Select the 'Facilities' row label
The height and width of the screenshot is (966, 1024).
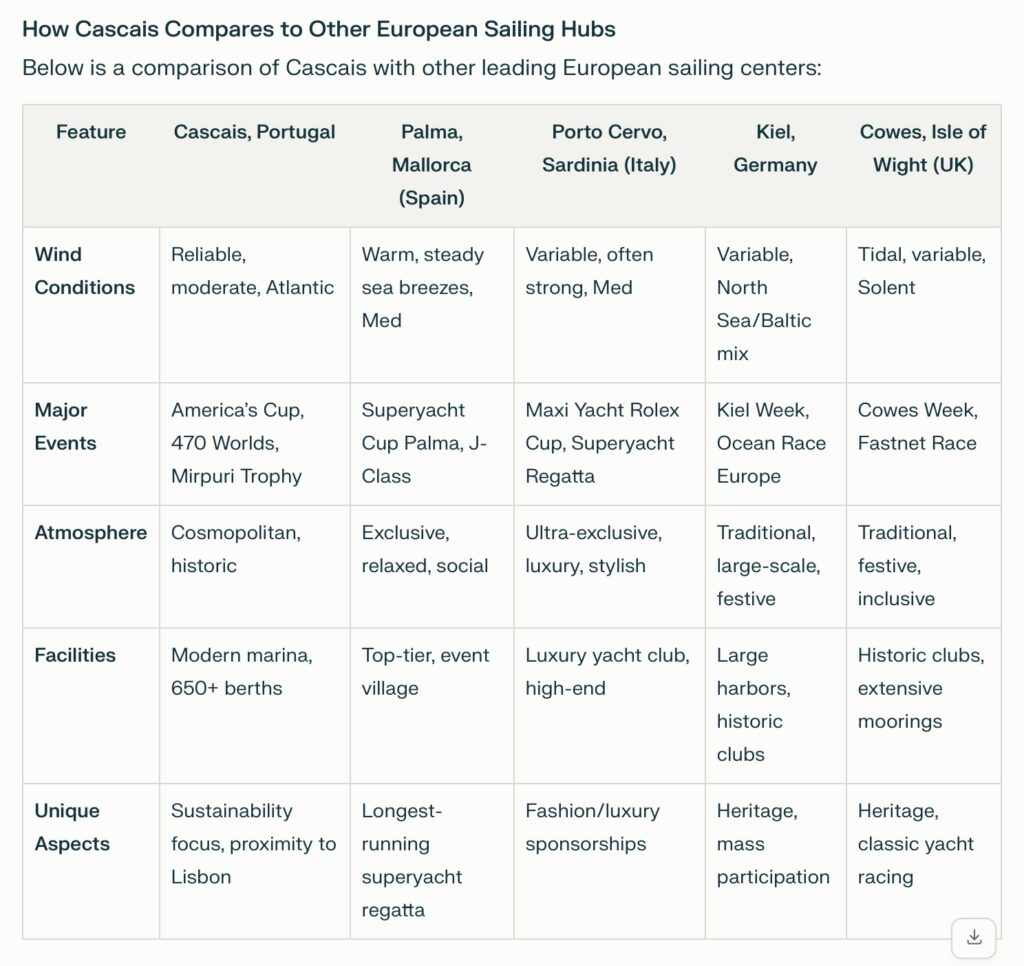tap(75, 655)
